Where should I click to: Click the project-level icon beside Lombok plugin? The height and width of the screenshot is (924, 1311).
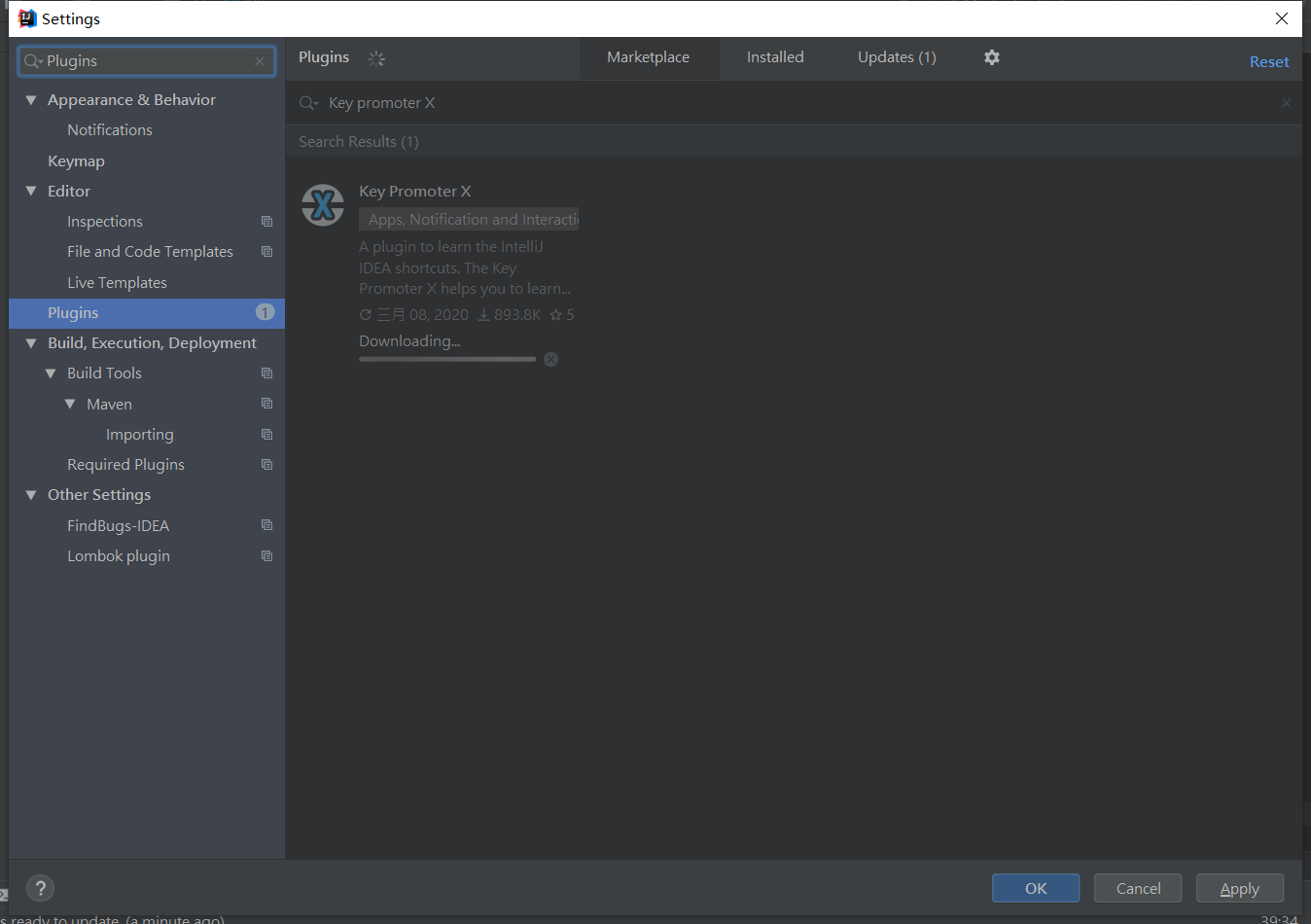coord(266,556)
